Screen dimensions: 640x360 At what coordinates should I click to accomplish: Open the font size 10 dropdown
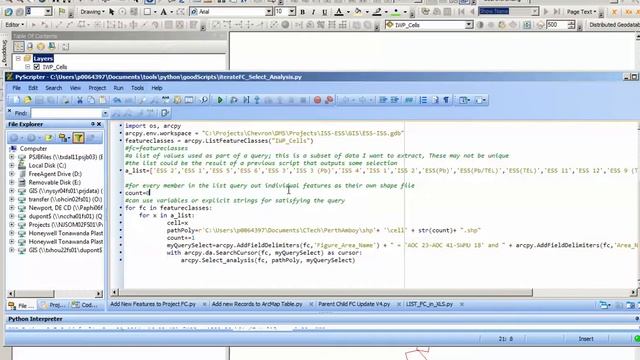pyautogui.click(x=292, y=12)
